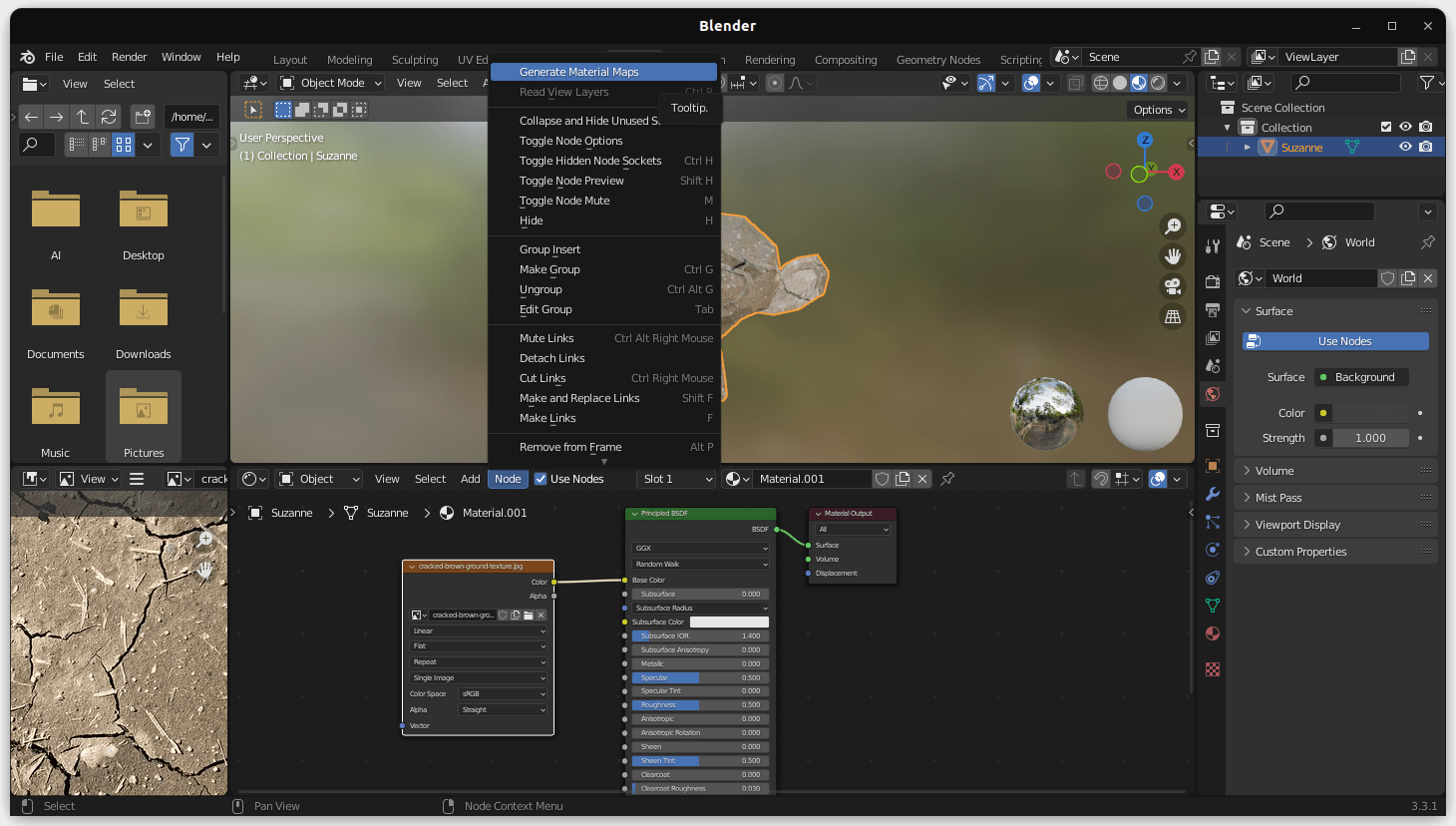Switch perspective/orthographic view with grid gizmo
Image resolution: width=1456 pixels, height=826 pixels.
click(1173, 316)
